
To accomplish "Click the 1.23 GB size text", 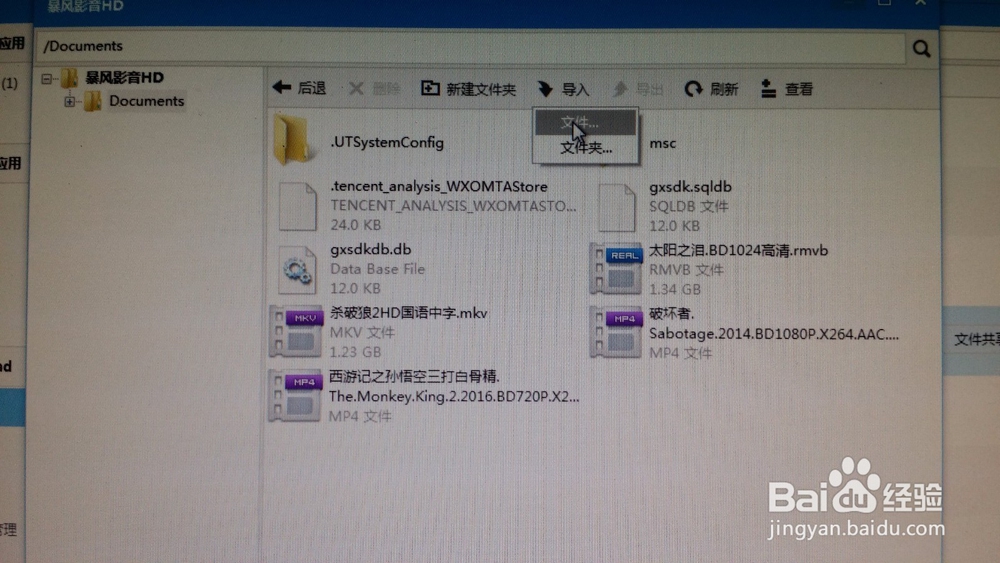I will 355,352.
